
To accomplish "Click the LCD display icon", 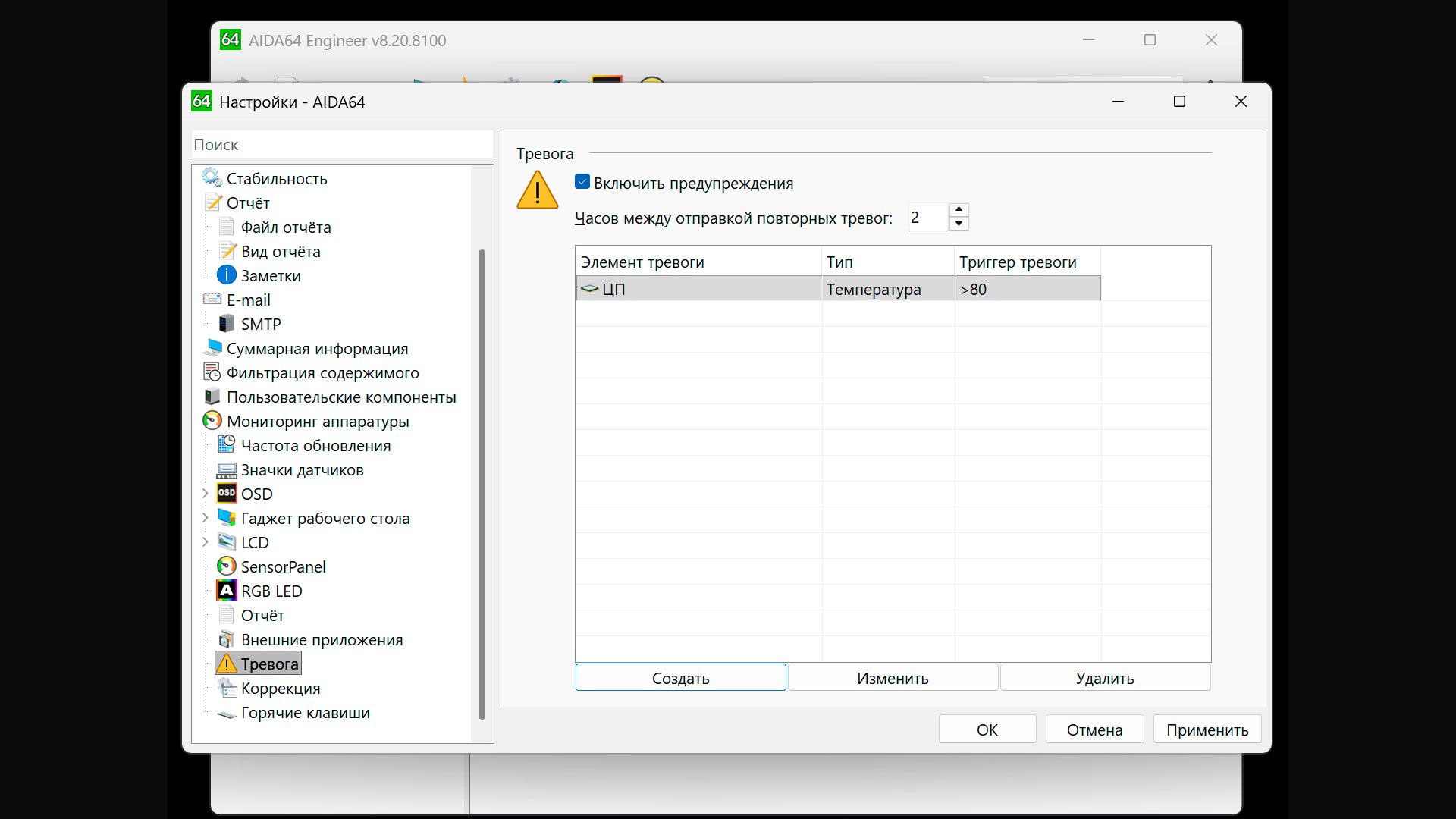I will coord(227,542).
